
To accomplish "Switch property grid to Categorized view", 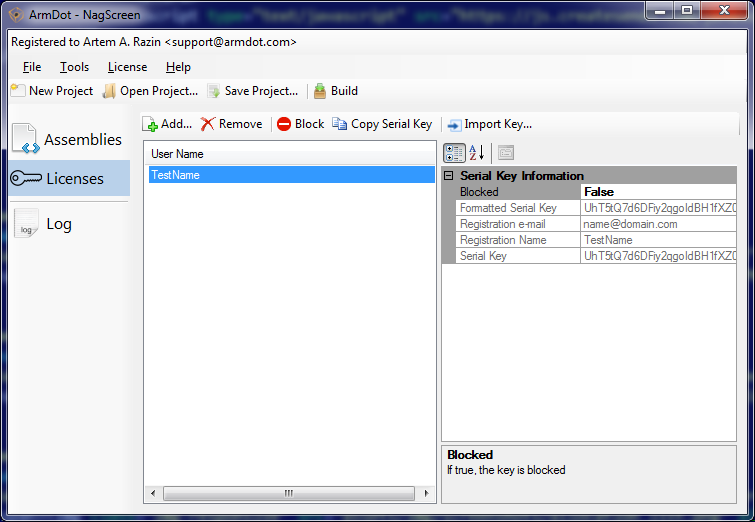I will [x=454, y=153].
